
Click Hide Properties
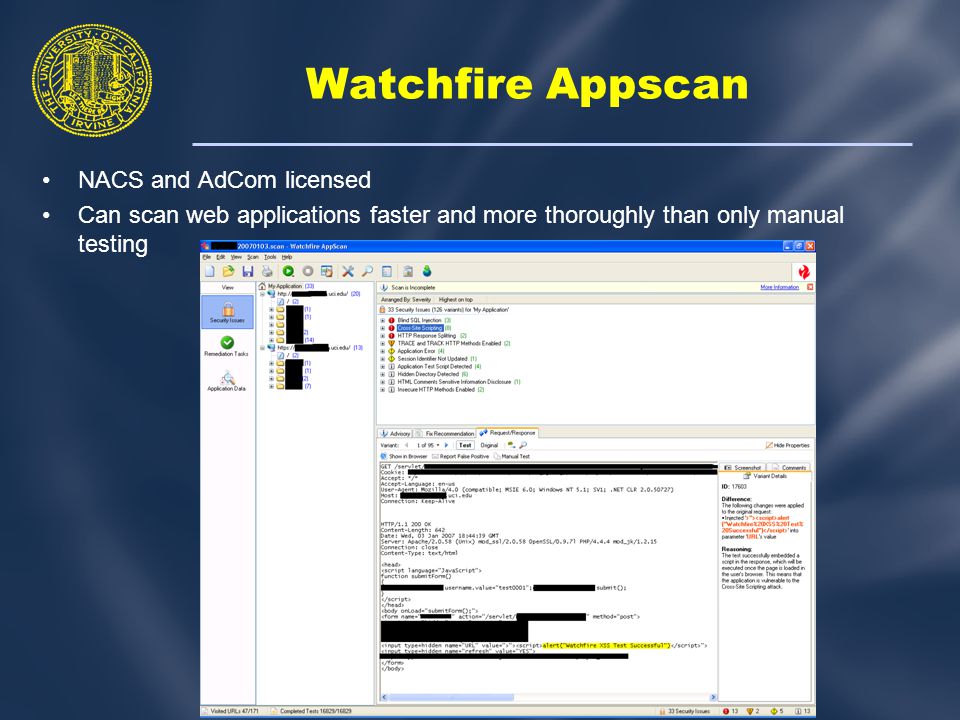tap(788, 445)
